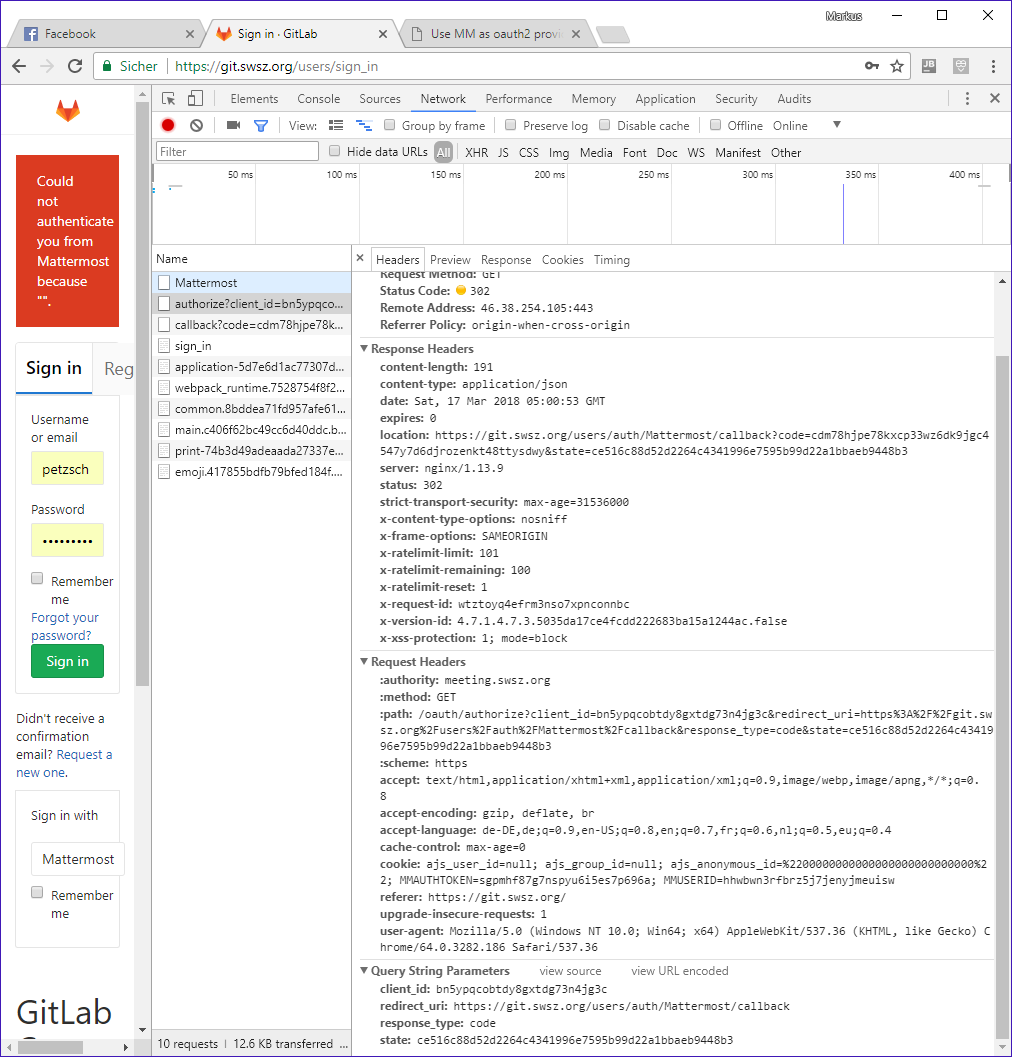The image size is (1012, 1057).
Task: Open the Application panel
Action: [665, 98]
